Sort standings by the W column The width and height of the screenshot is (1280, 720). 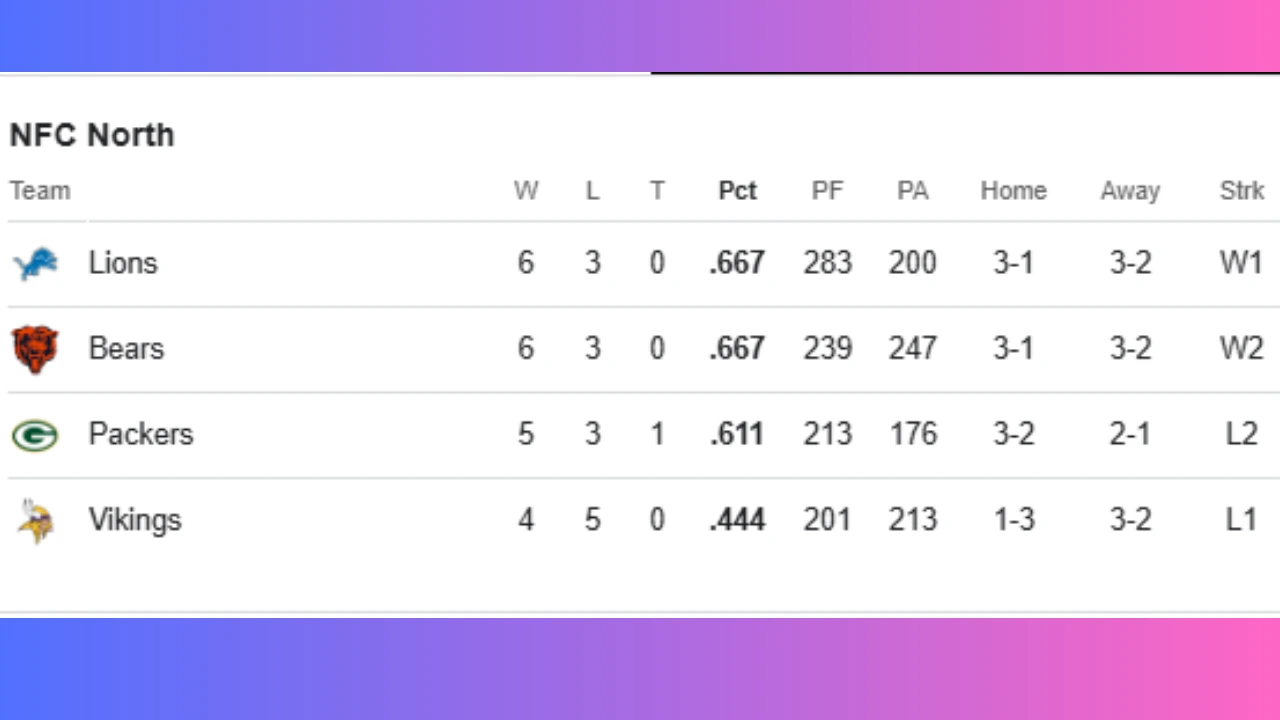526,190
